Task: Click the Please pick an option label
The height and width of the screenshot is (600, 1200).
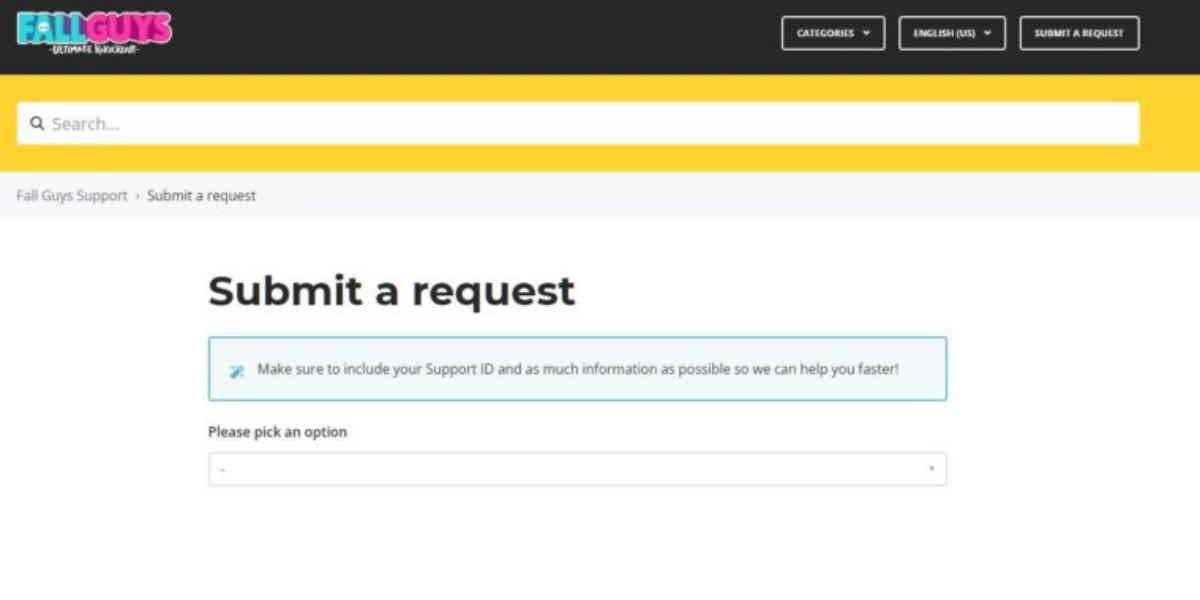Action: 278,432
